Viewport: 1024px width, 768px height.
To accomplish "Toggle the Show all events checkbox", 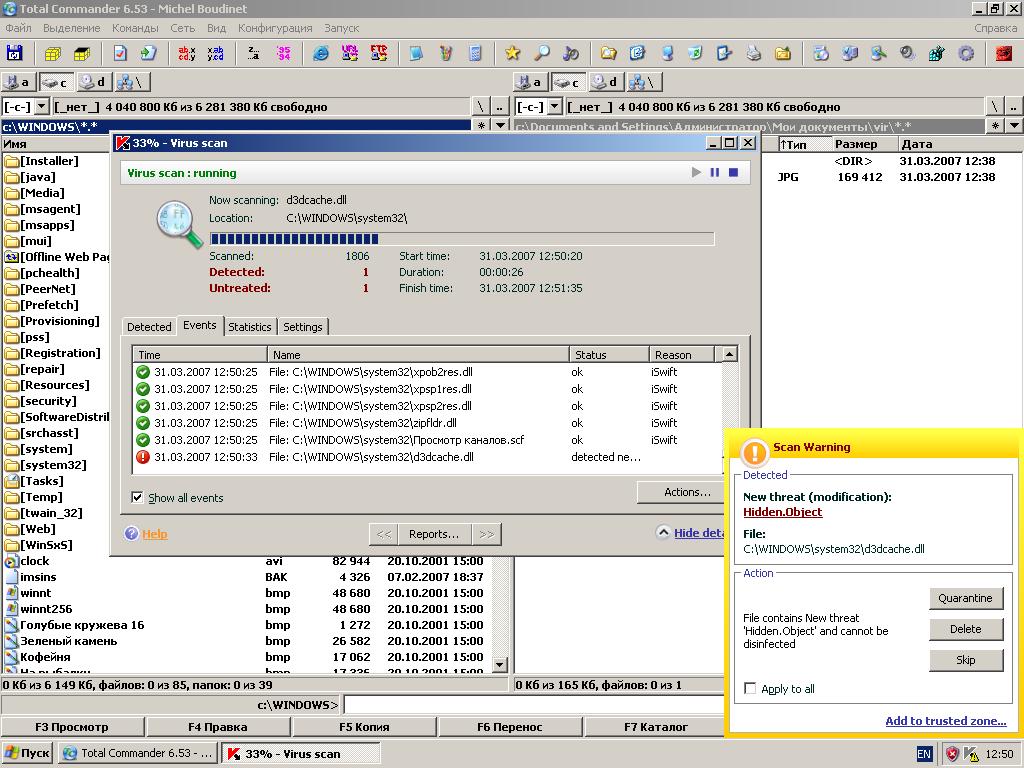I will pyautogui.click(x=137, y=497).
